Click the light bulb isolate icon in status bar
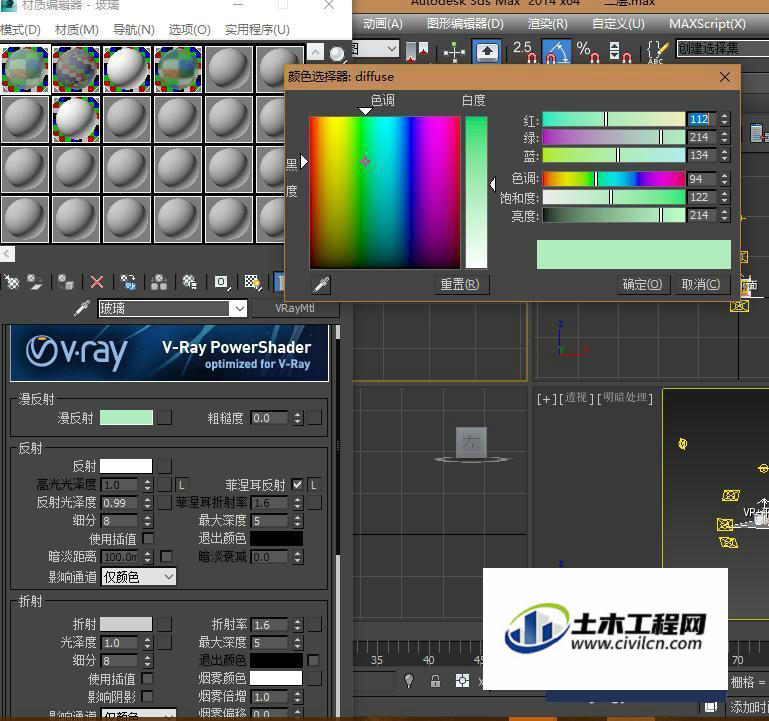 409,681
